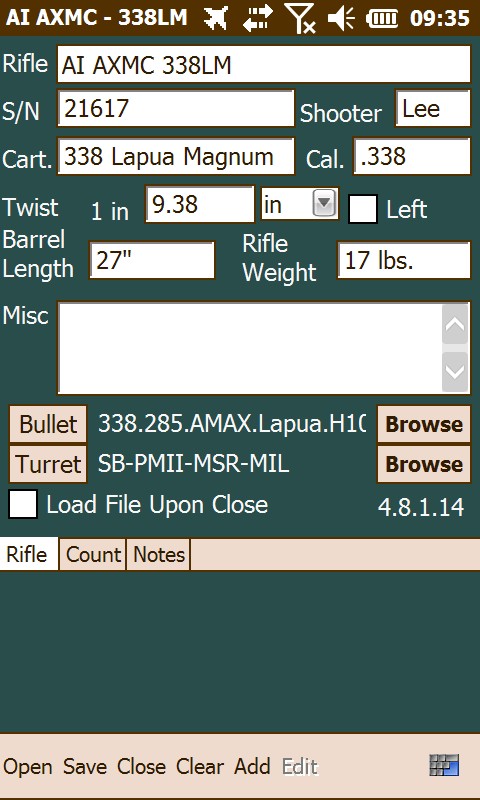This screenshot has height=800, width=480.
Task: Select the Add menu item
Action: coord(252,766)
